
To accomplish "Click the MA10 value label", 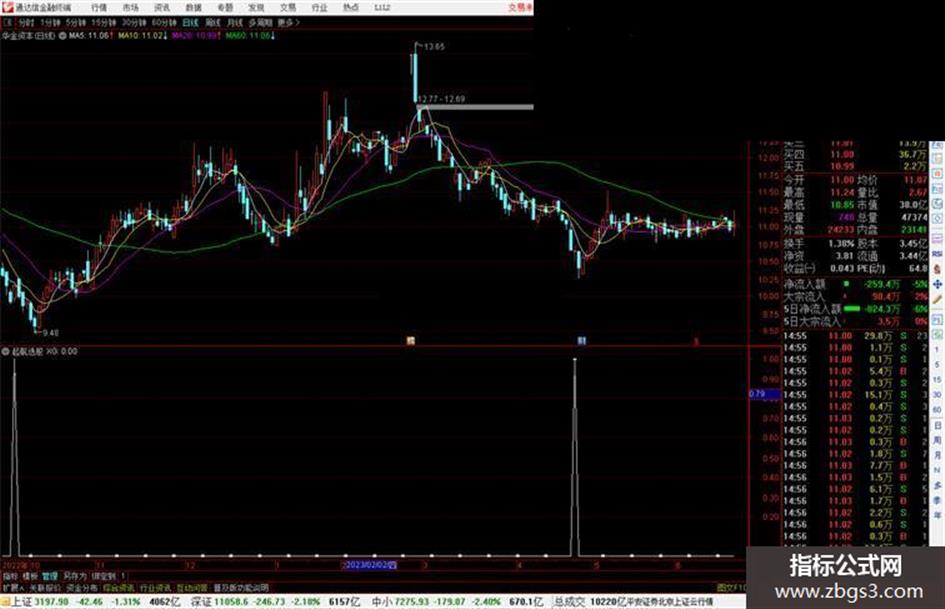I will tap(142, 36).
